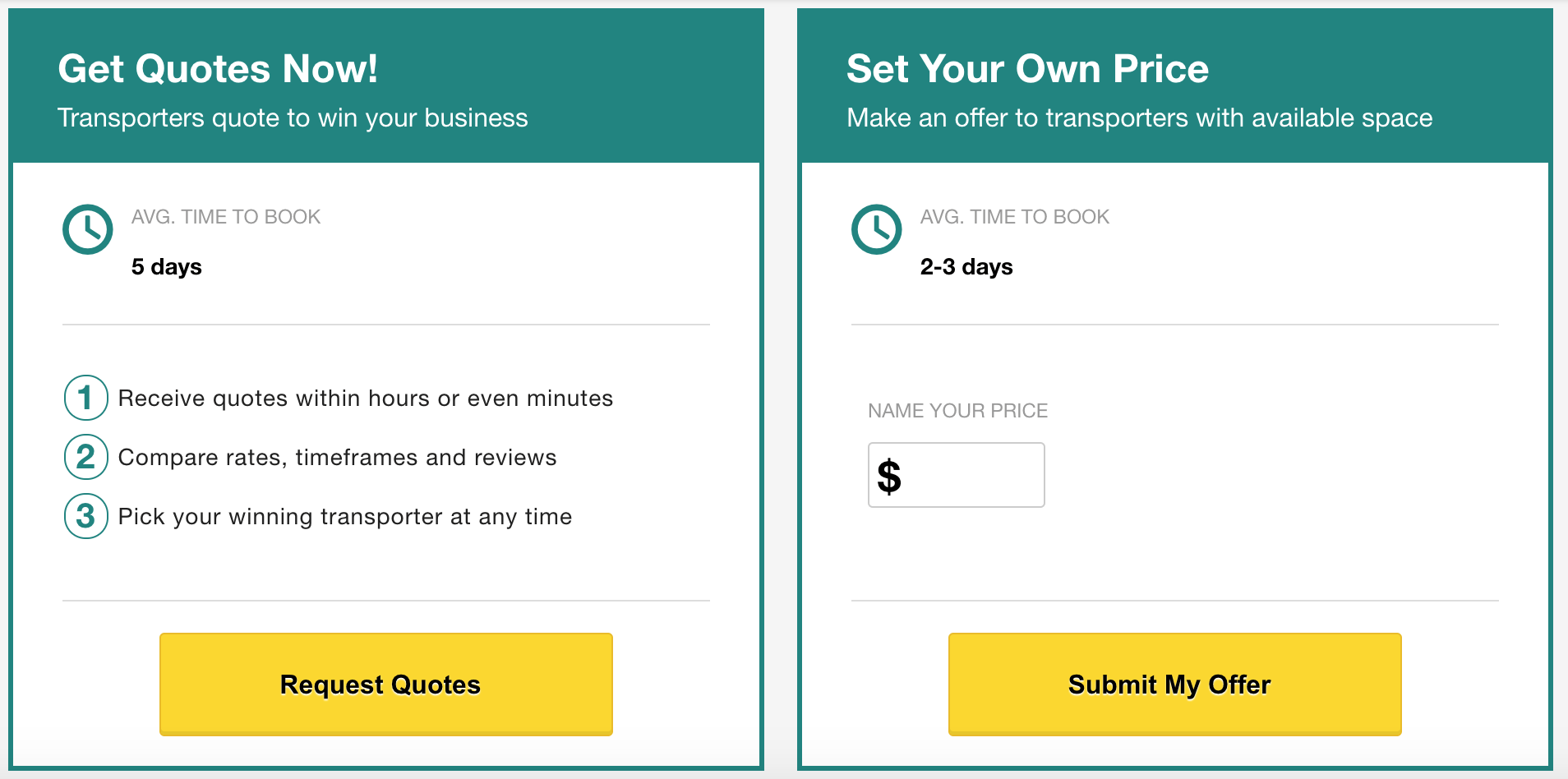
Task: Click 'Make an offer to transporters' subtitle
Action: (x=1140, y=118)
